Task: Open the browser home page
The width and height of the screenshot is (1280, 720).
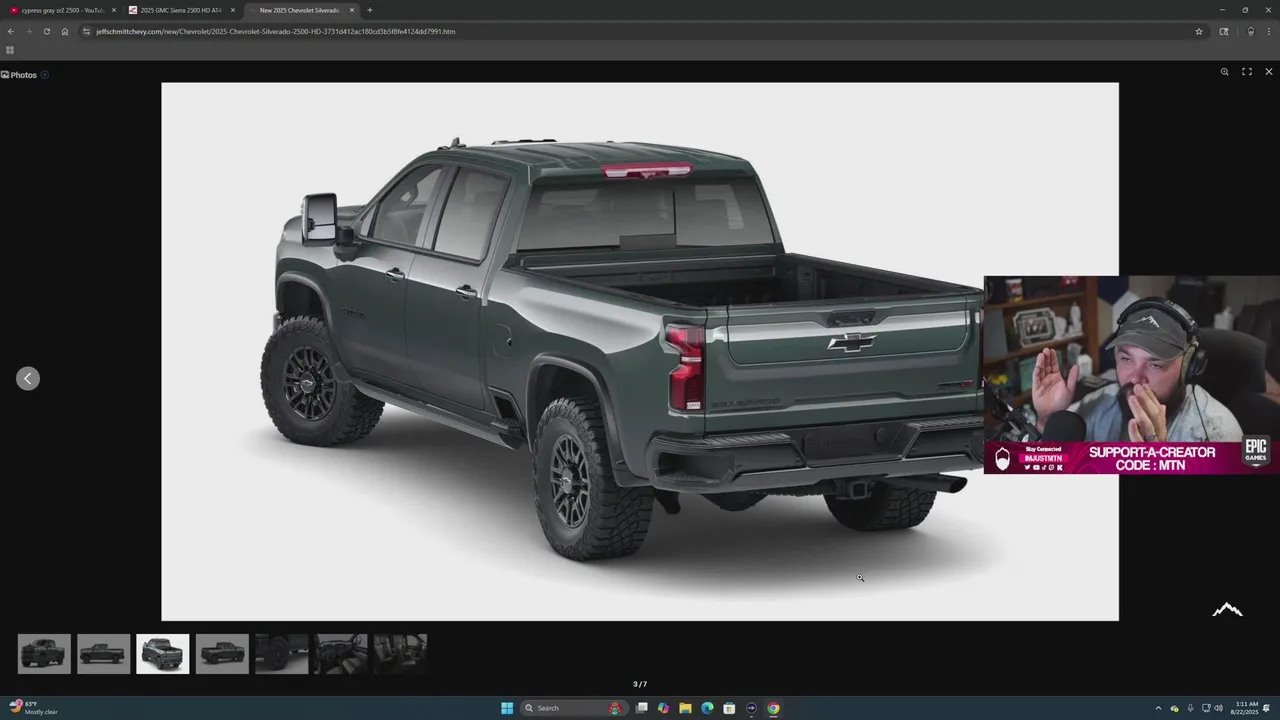Action: tap(65, 31)
